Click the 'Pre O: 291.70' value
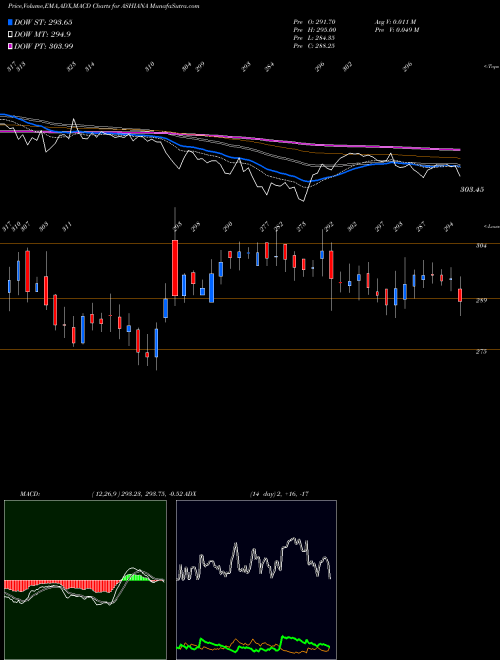Image resolution: width=500 pixels, height=660 pixels. click(x=314, y=22)
